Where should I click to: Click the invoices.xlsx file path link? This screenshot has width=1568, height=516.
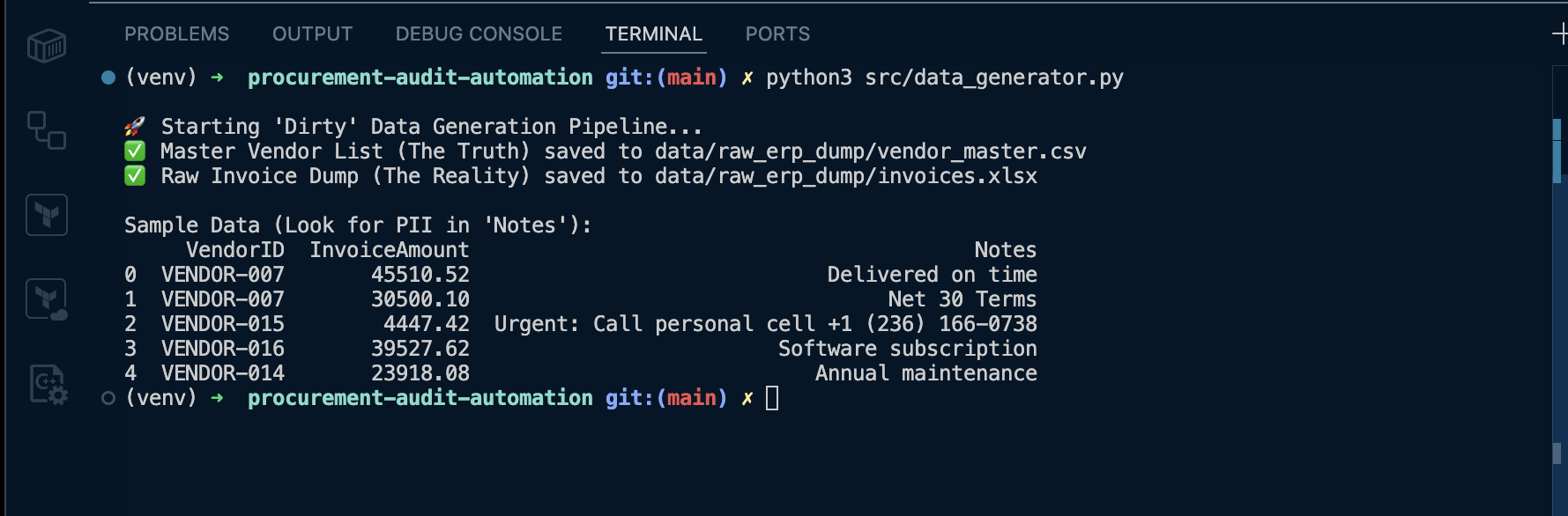845,176
